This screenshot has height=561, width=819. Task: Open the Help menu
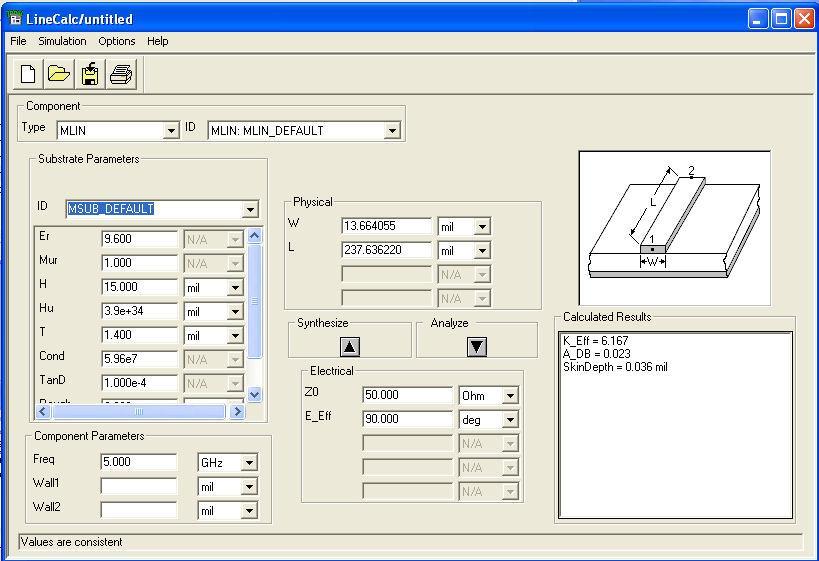click(157, 41)
